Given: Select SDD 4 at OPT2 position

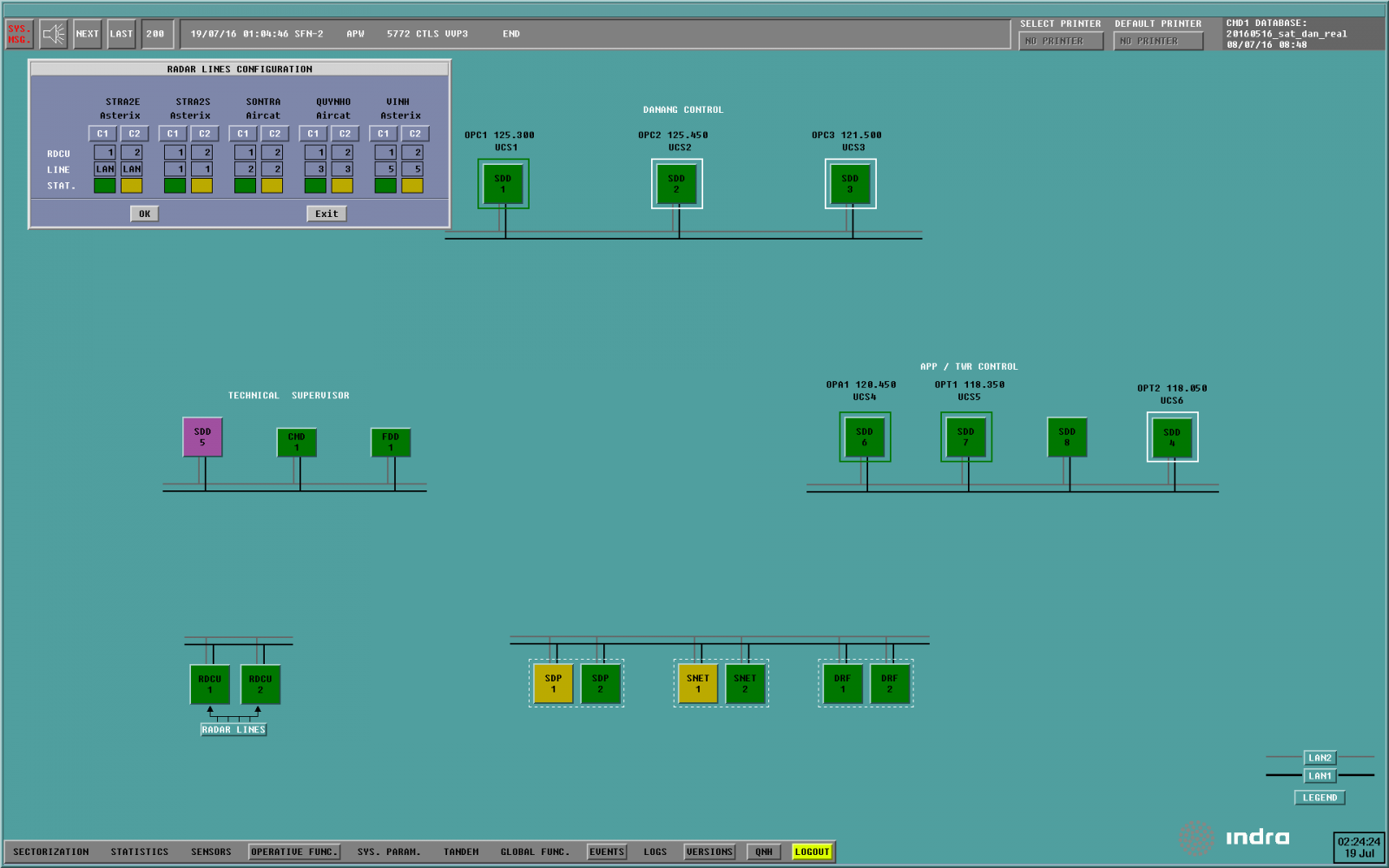Looking at the screenshot, I should tap(1172, 437).
